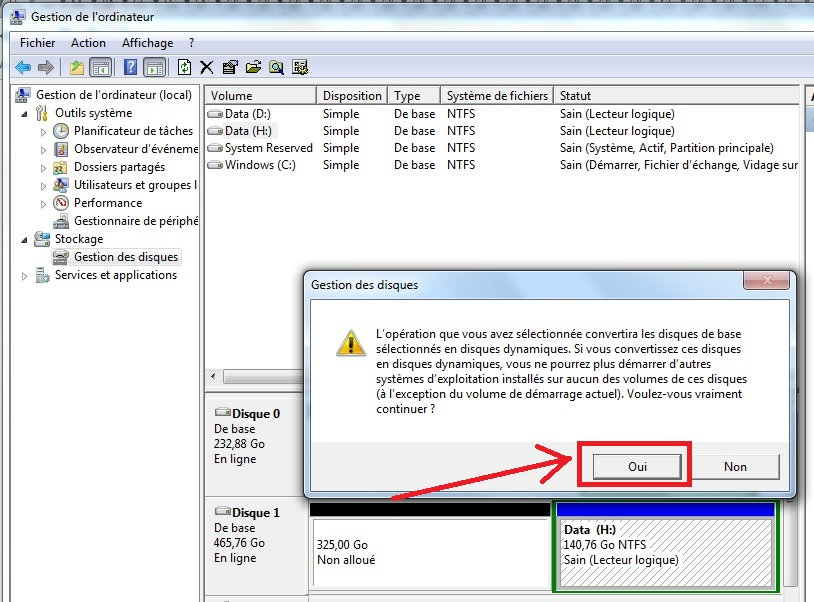This screenshot has width=814, height=602.
Task: Open the Action menu
Action: [88, 43]
